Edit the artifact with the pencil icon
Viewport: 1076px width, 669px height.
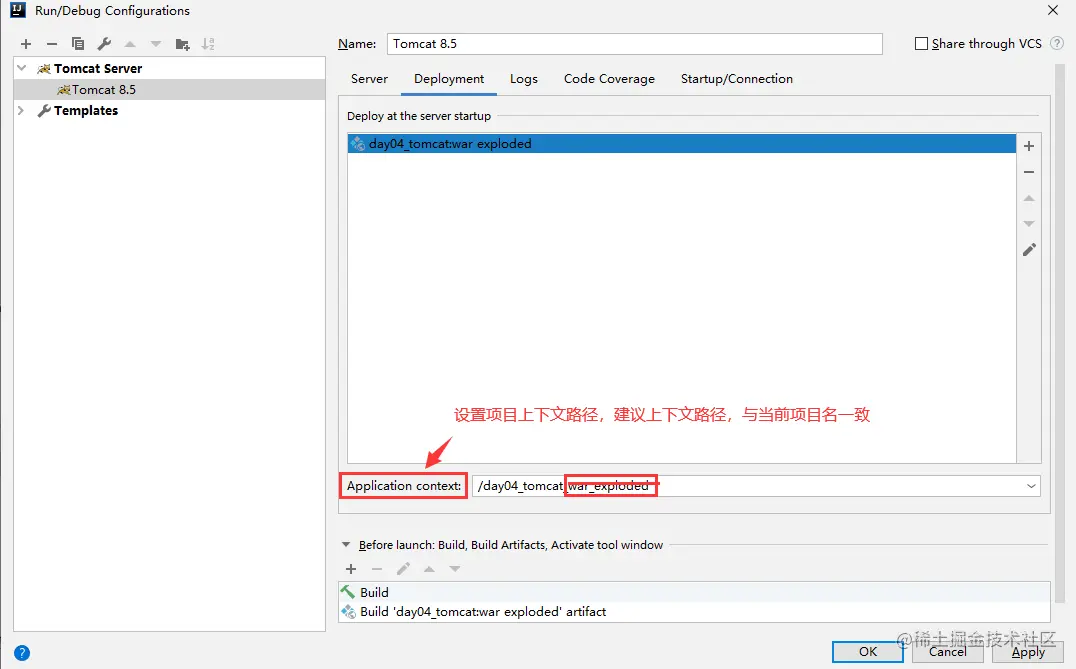click(x=1029, y=250)
